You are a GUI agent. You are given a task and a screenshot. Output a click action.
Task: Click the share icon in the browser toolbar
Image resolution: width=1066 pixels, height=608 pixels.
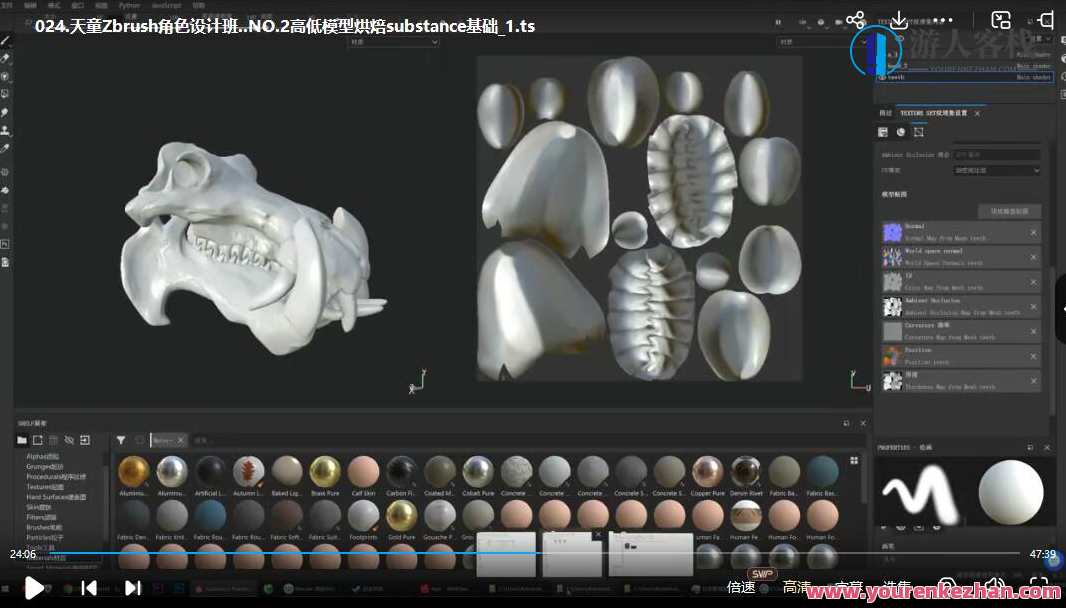[856, 18]
